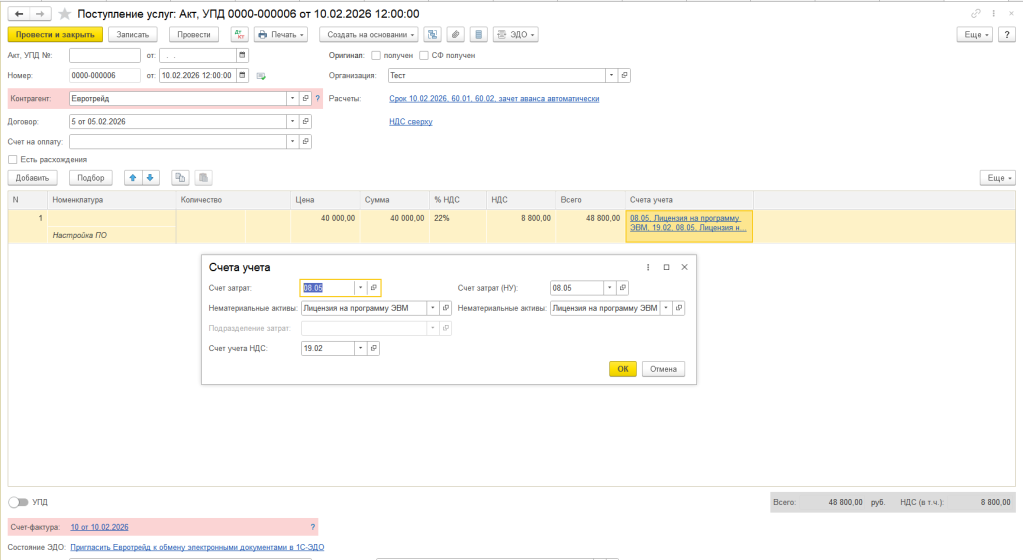
Task: Maximize the Счета учета dialog
Action: click(x=666, y=267)
